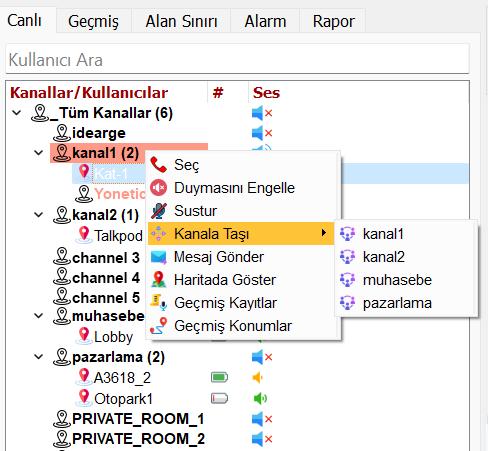
Task: Collapse the _Tüm Kanallar tree node
Action: (17, 113)
